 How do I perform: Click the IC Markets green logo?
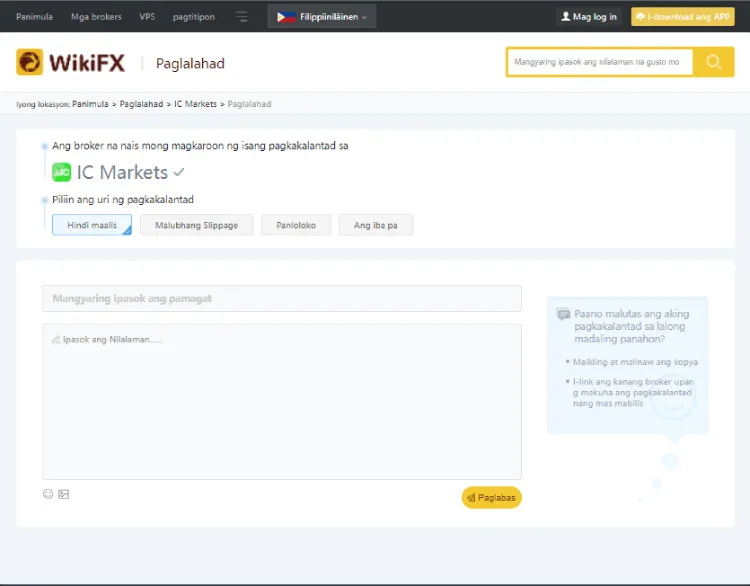tap(61, 172)
